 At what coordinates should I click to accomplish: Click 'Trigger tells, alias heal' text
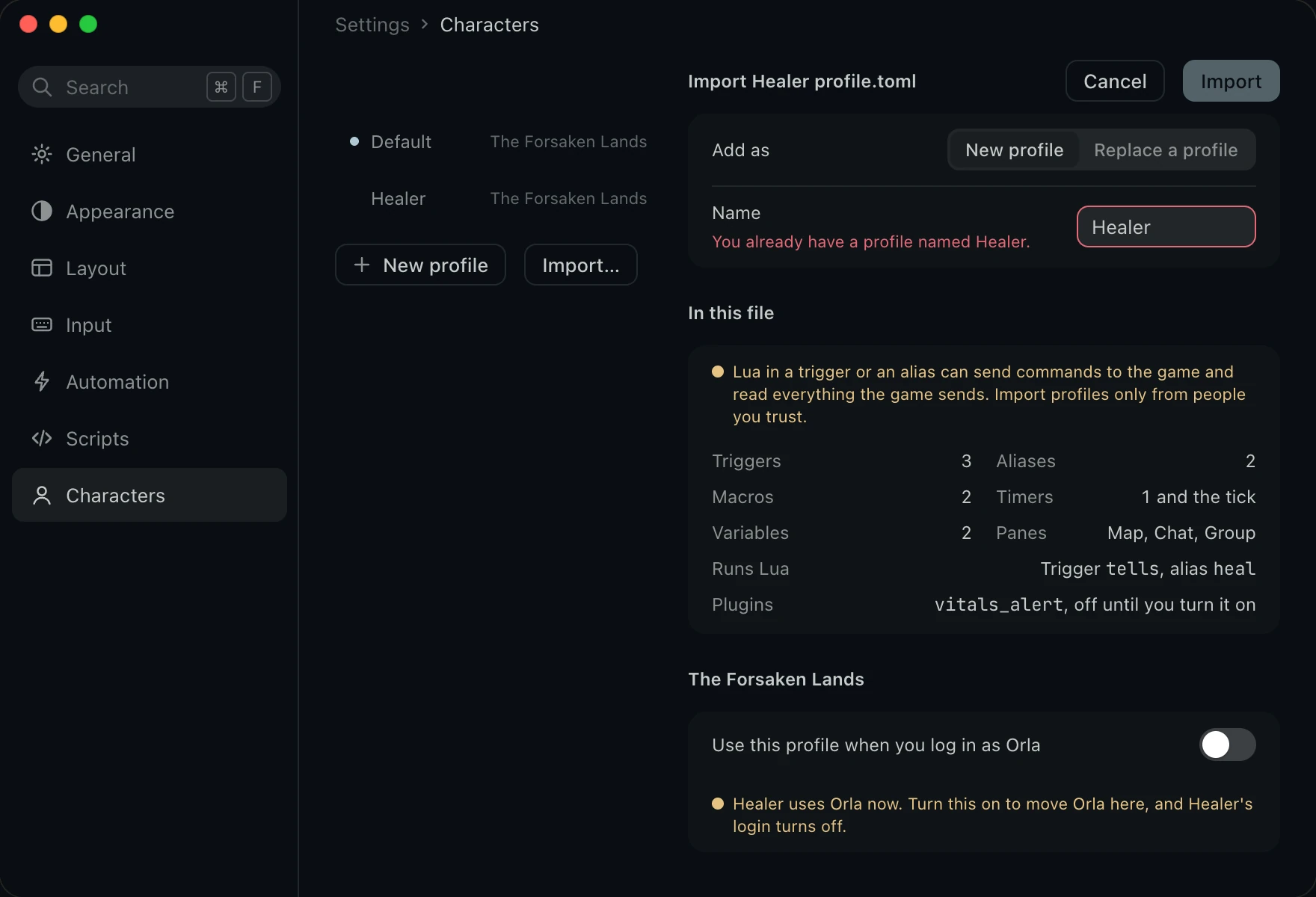[x=1148, y=569]
